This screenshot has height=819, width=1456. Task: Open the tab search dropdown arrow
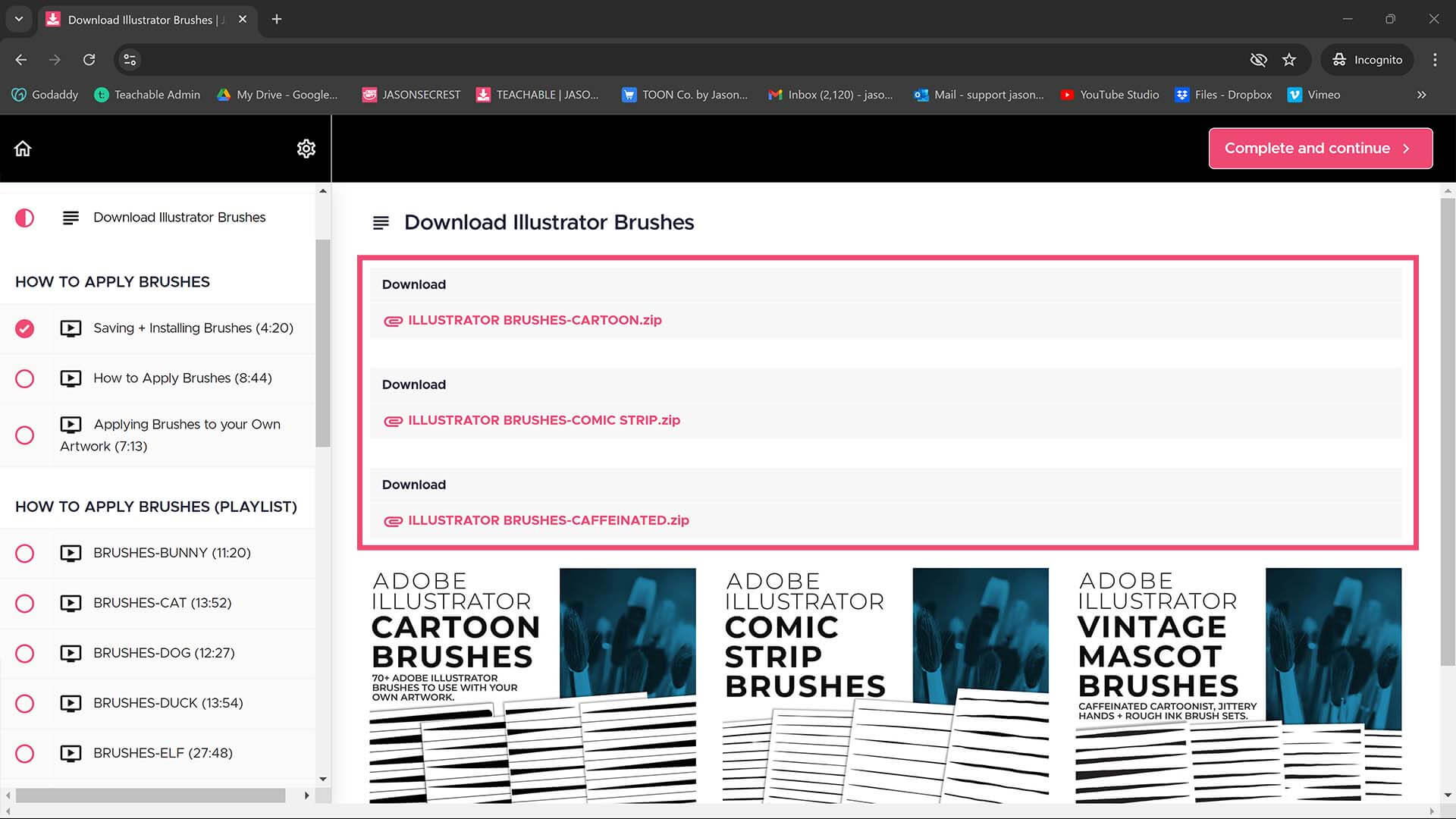pyautogui.click(x=19, y=20)
